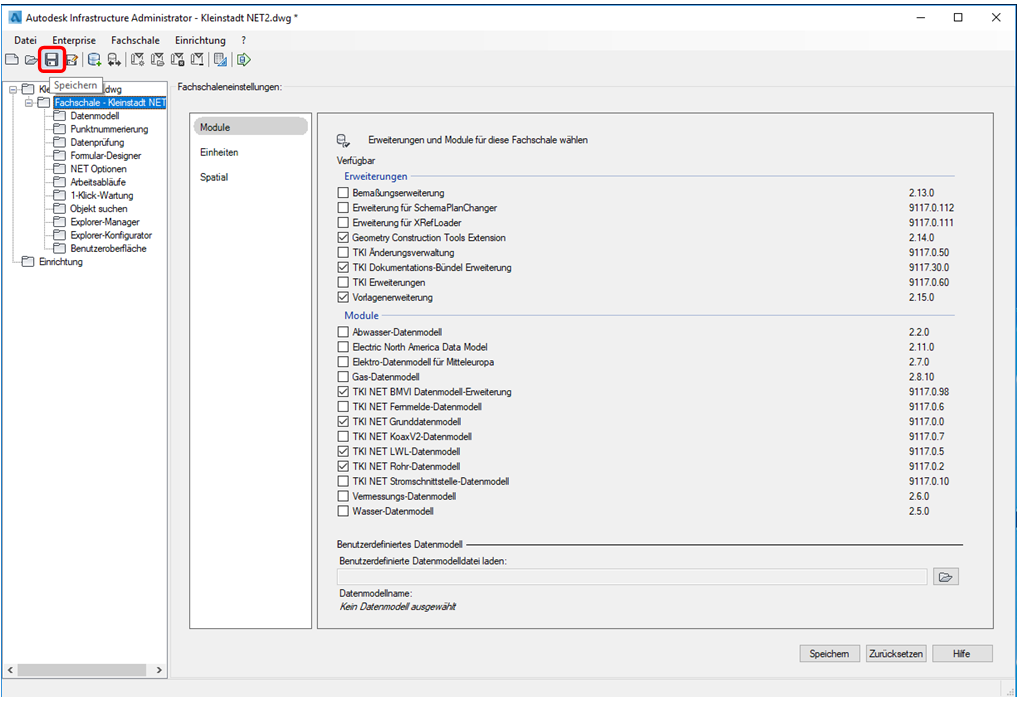Click the toolbar drawing icon with gear
This screenshot has height=703, width=1021.
click(x=137, y=60)
